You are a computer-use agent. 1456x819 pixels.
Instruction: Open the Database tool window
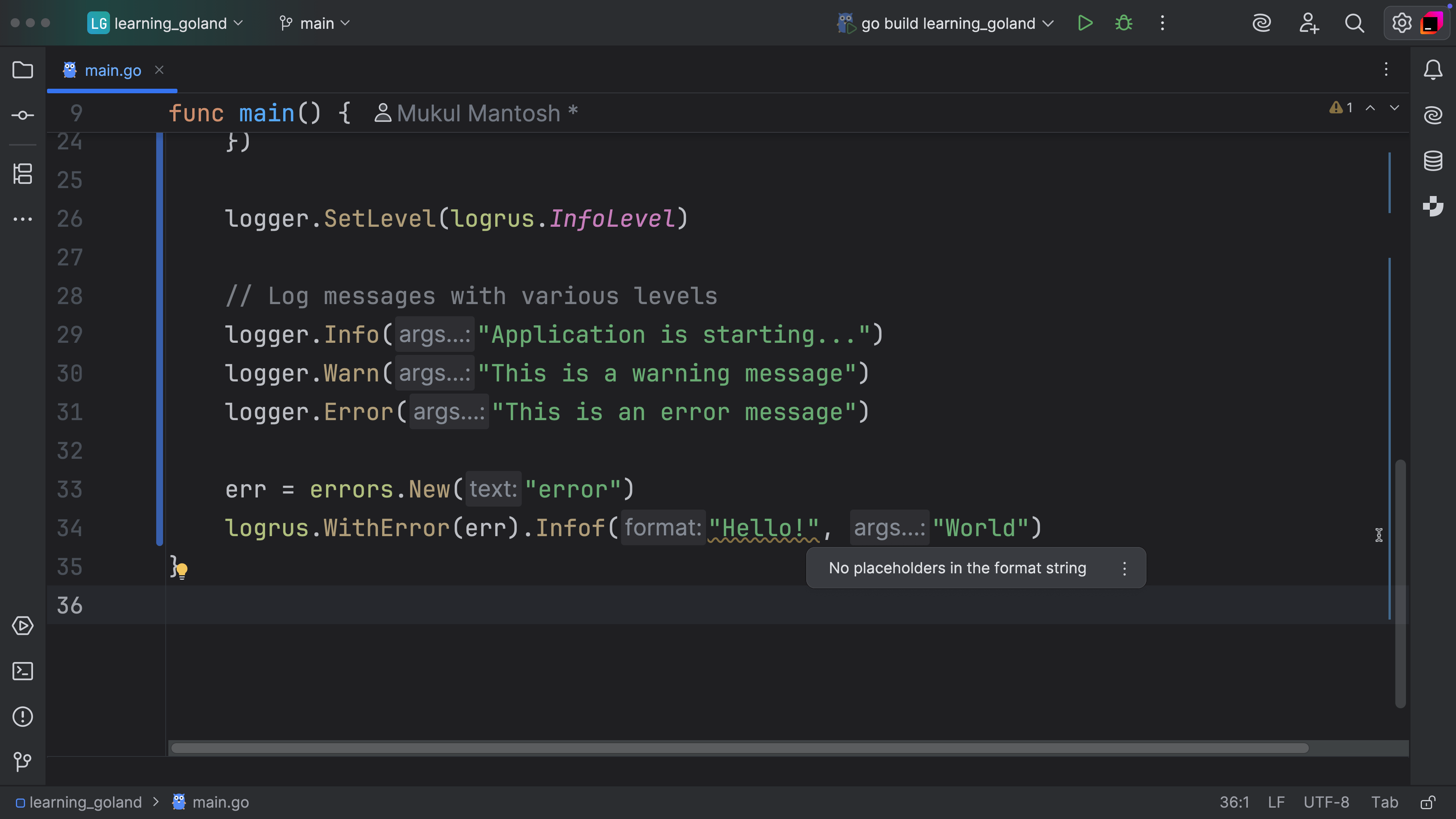pos(1433,160)
